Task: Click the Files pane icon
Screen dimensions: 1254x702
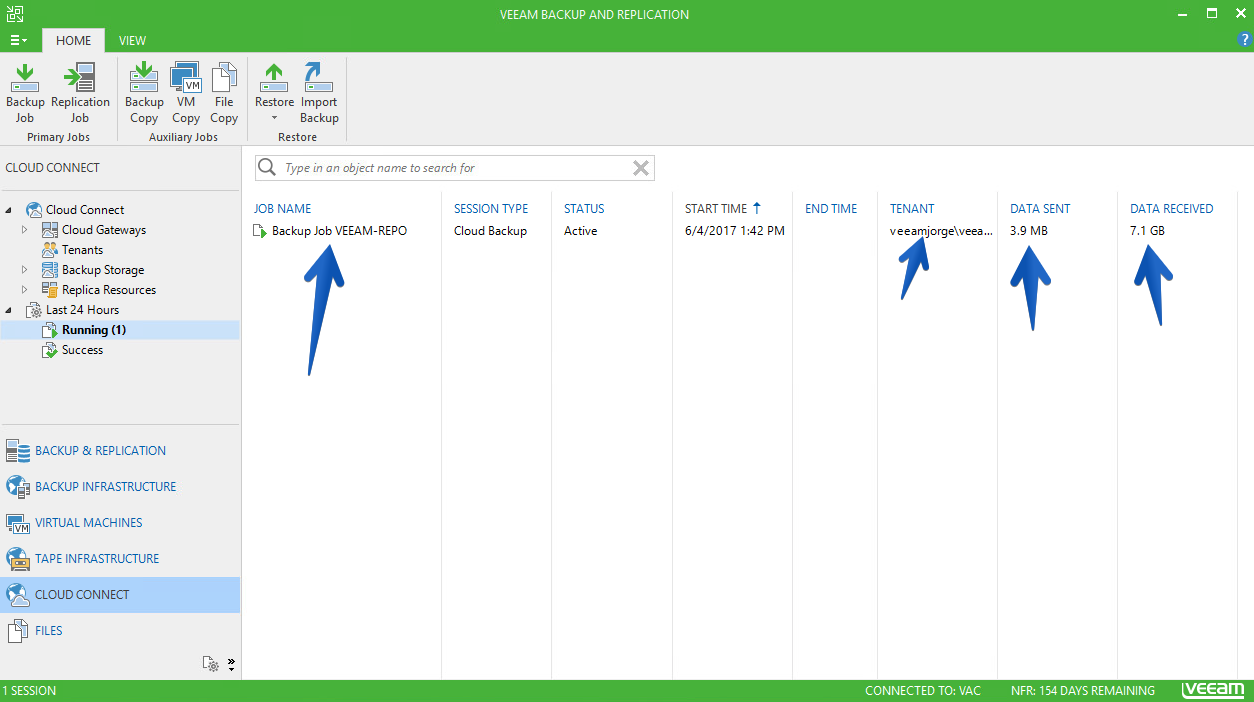Action: point(18,631)
